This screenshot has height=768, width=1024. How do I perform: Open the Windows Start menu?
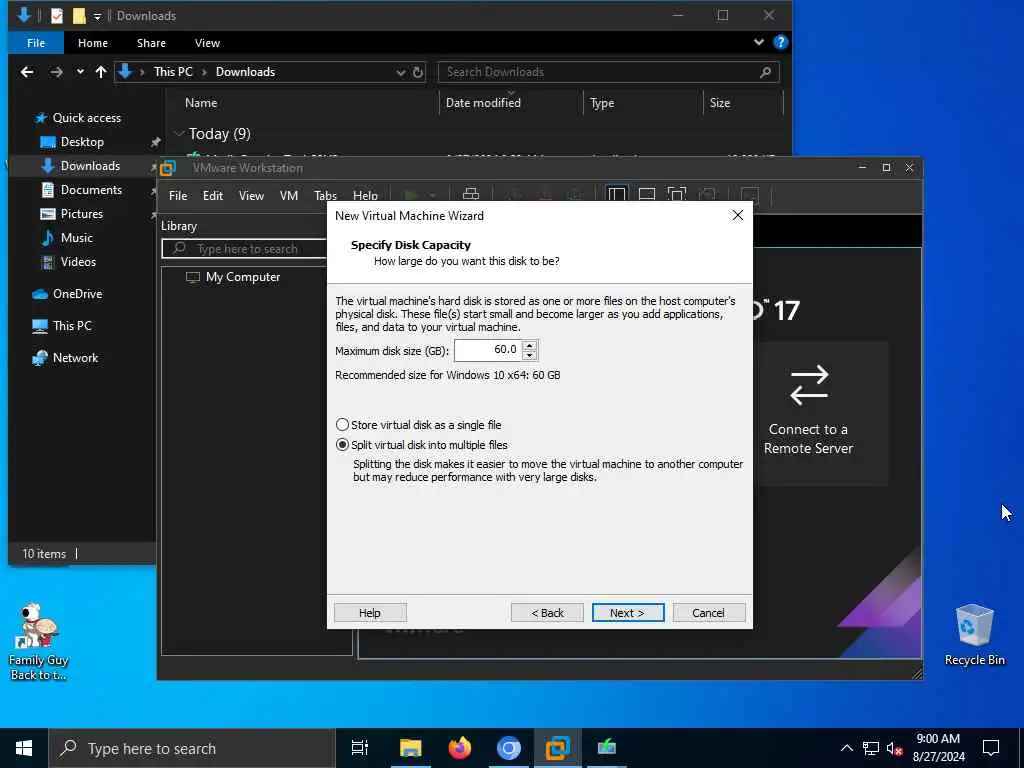(x=24, y=748)
